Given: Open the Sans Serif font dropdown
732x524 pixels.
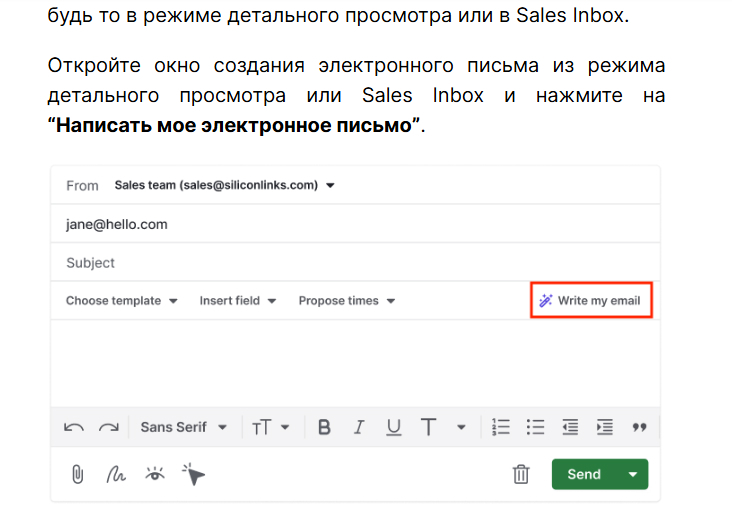Looking at the screenshot, I should pyautogui.click(x=183, y=427).
